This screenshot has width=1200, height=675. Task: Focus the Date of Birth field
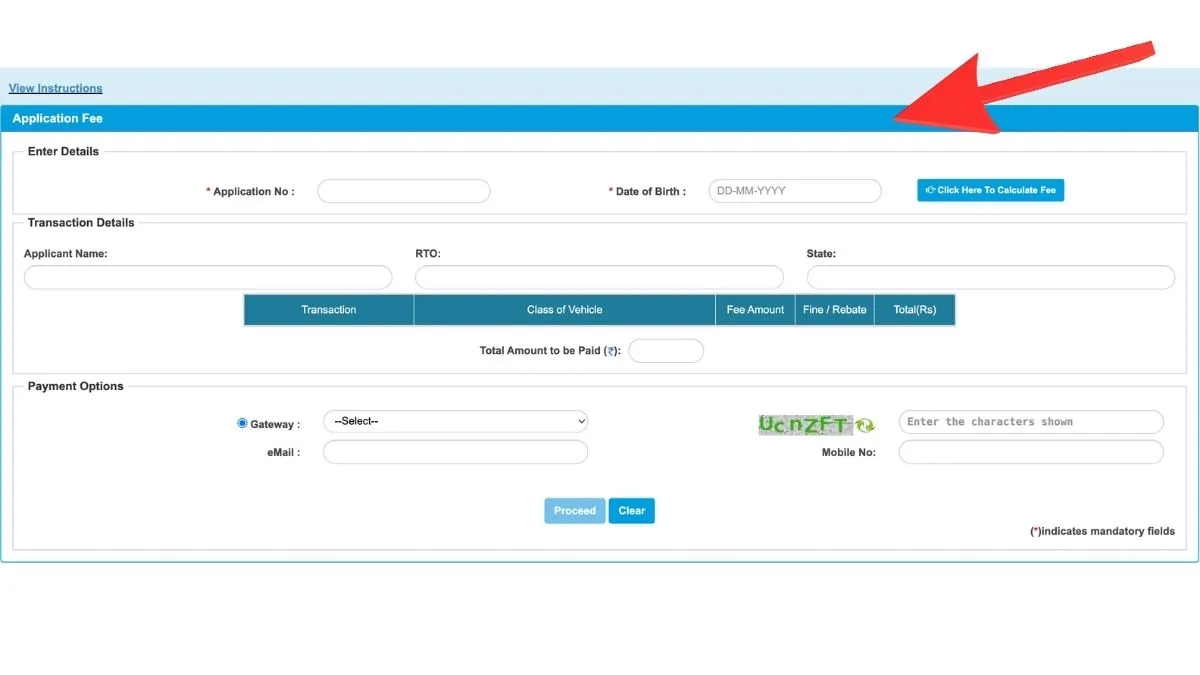point(795,191)
